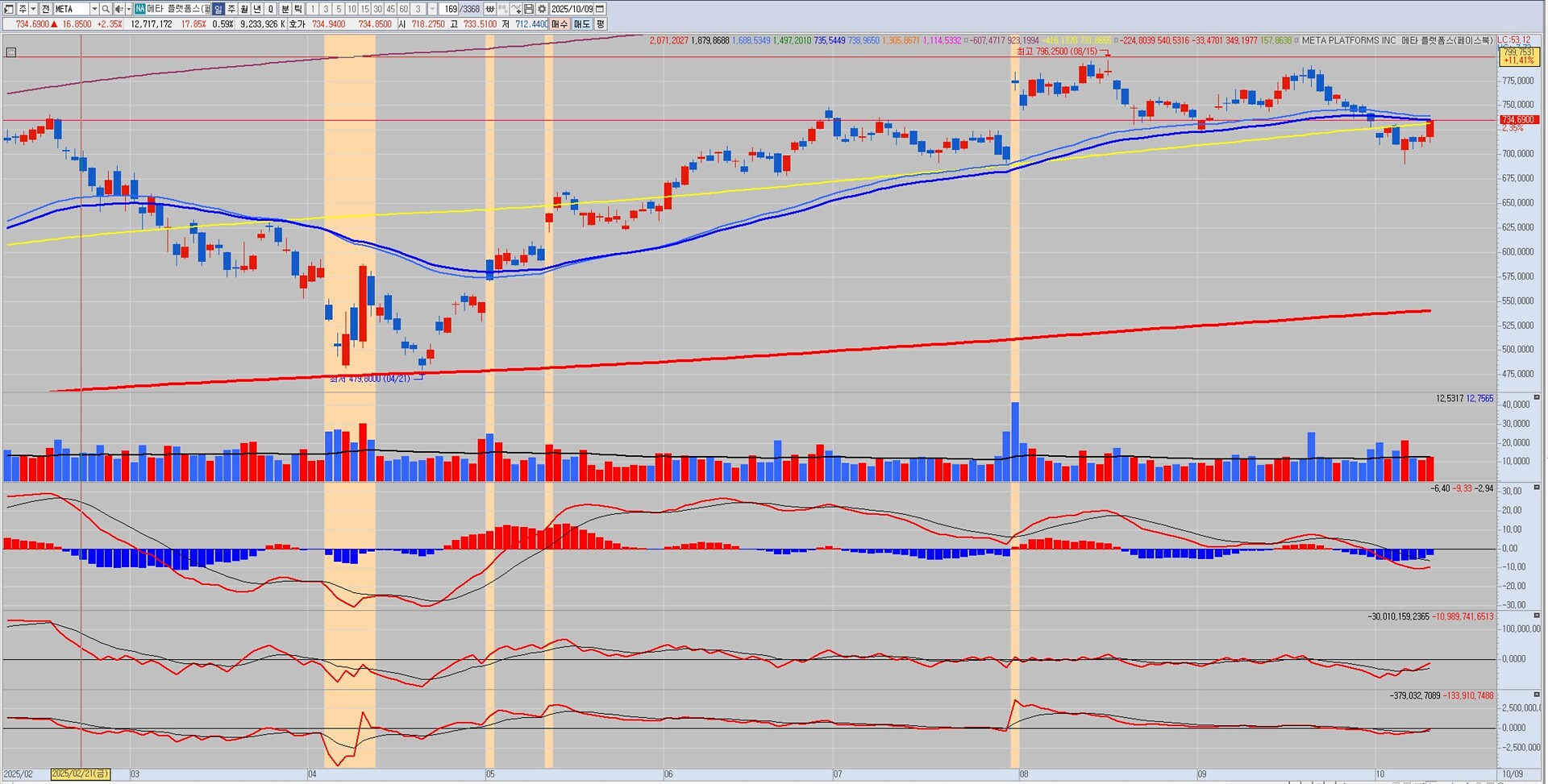Click the 최고 796.2500 (08/15) high label
The width and height of the screenshot is (1548, 784).
click(x=1056, y=52)
